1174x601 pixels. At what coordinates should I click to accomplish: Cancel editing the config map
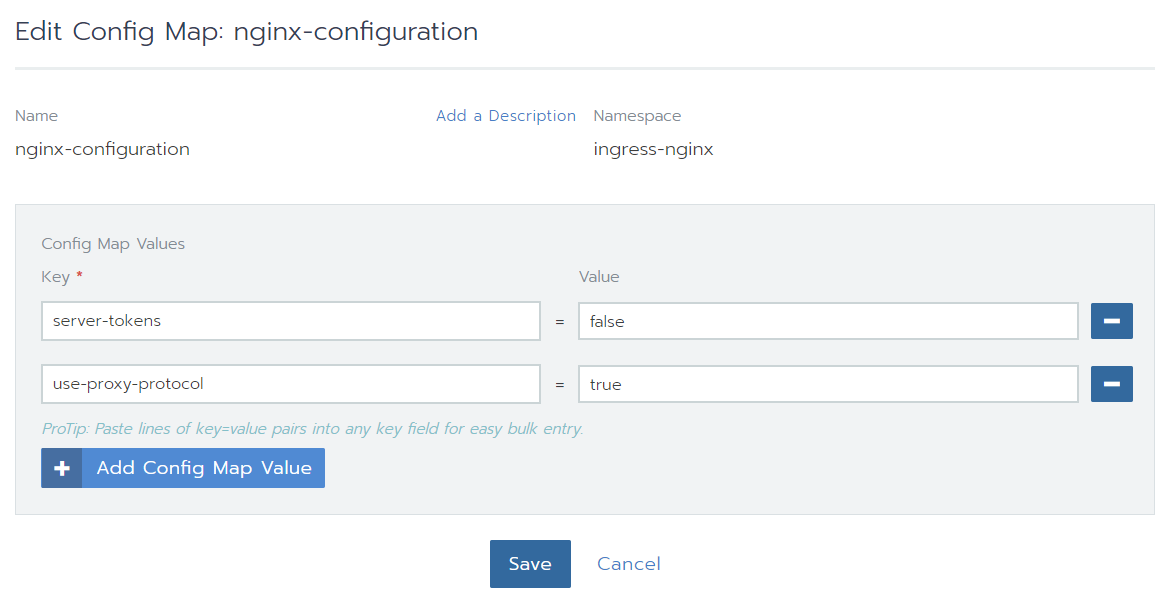point(629,564)
